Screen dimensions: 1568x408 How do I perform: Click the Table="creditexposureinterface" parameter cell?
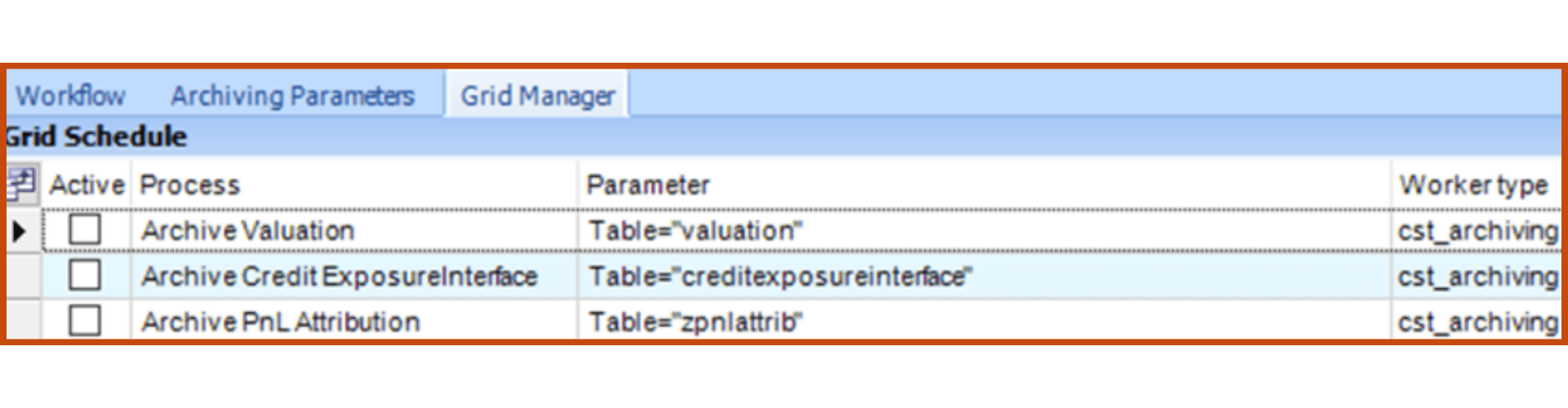point(985,277)
